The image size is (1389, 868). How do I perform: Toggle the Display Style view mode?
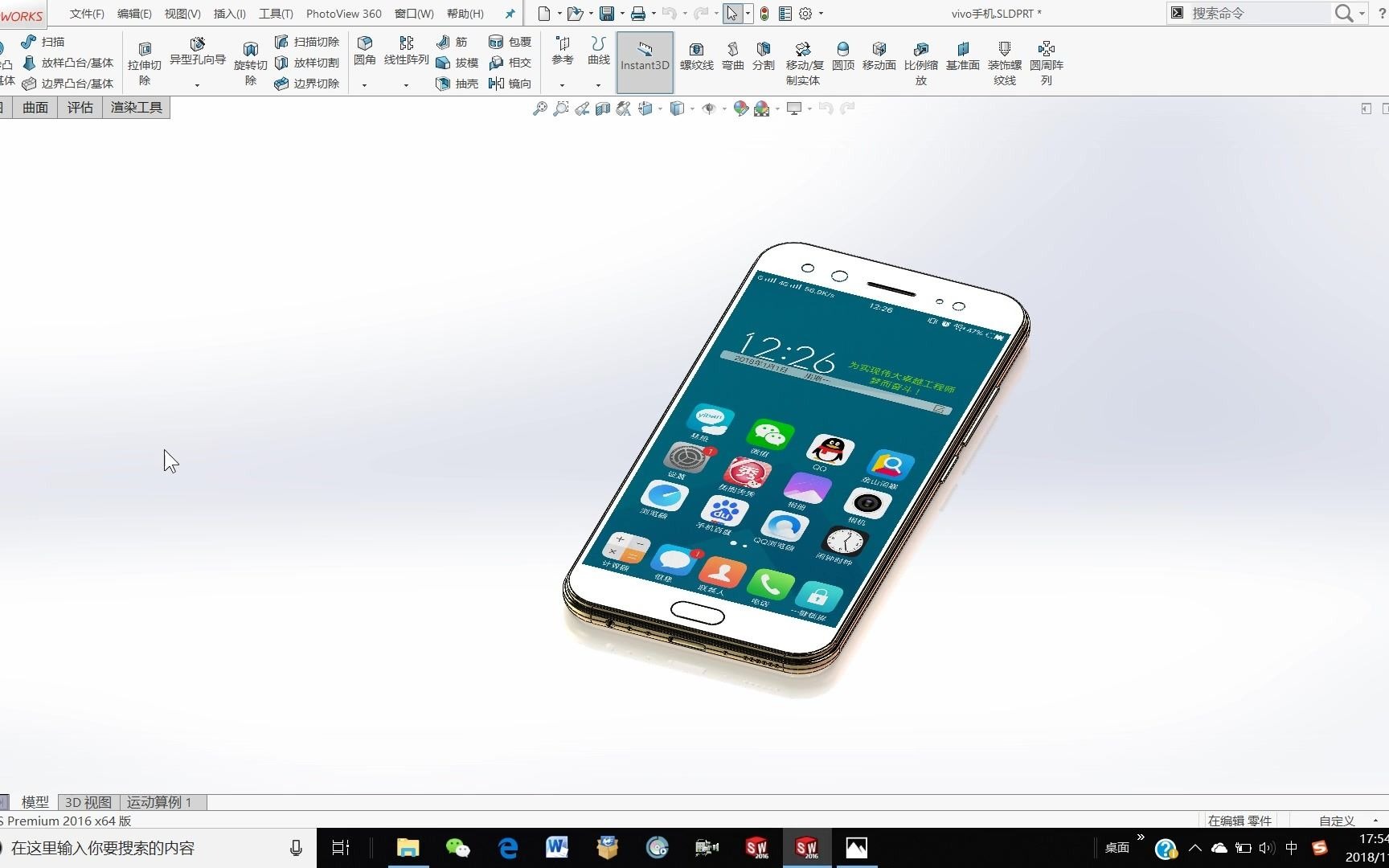tap(676, 108)
